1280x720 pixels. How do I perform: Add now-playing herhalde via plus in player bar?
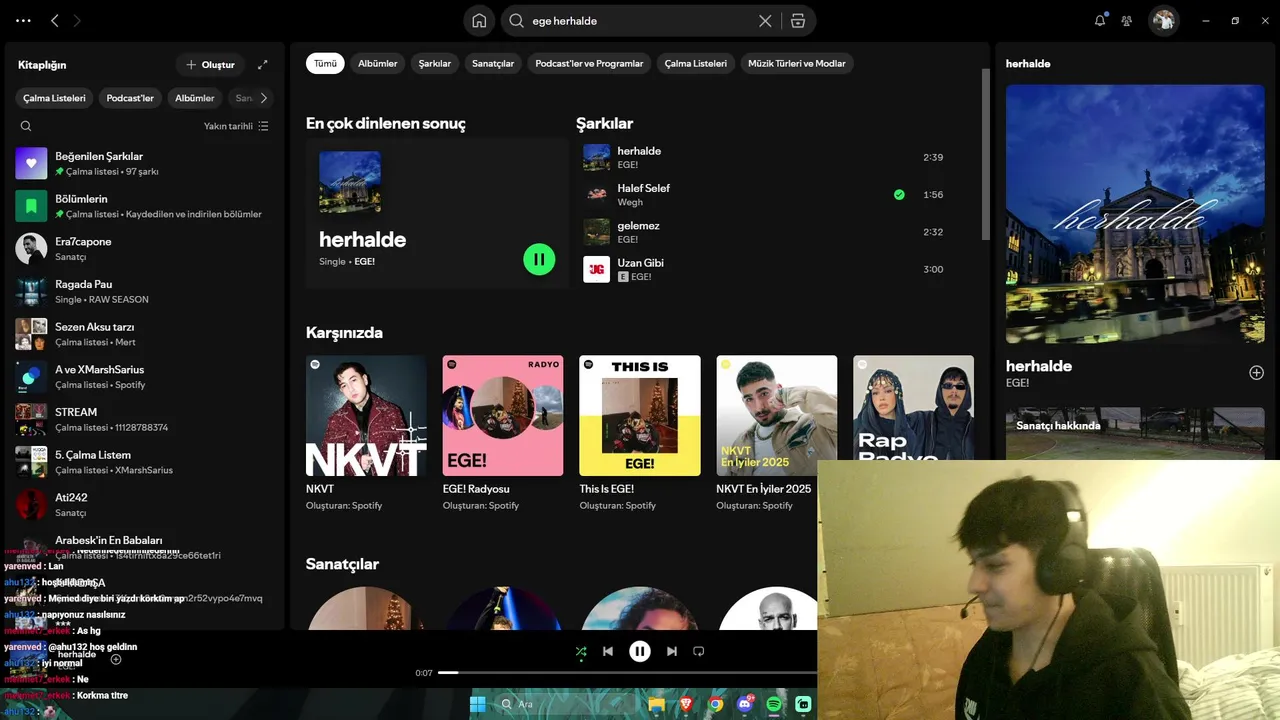(116, 659)
